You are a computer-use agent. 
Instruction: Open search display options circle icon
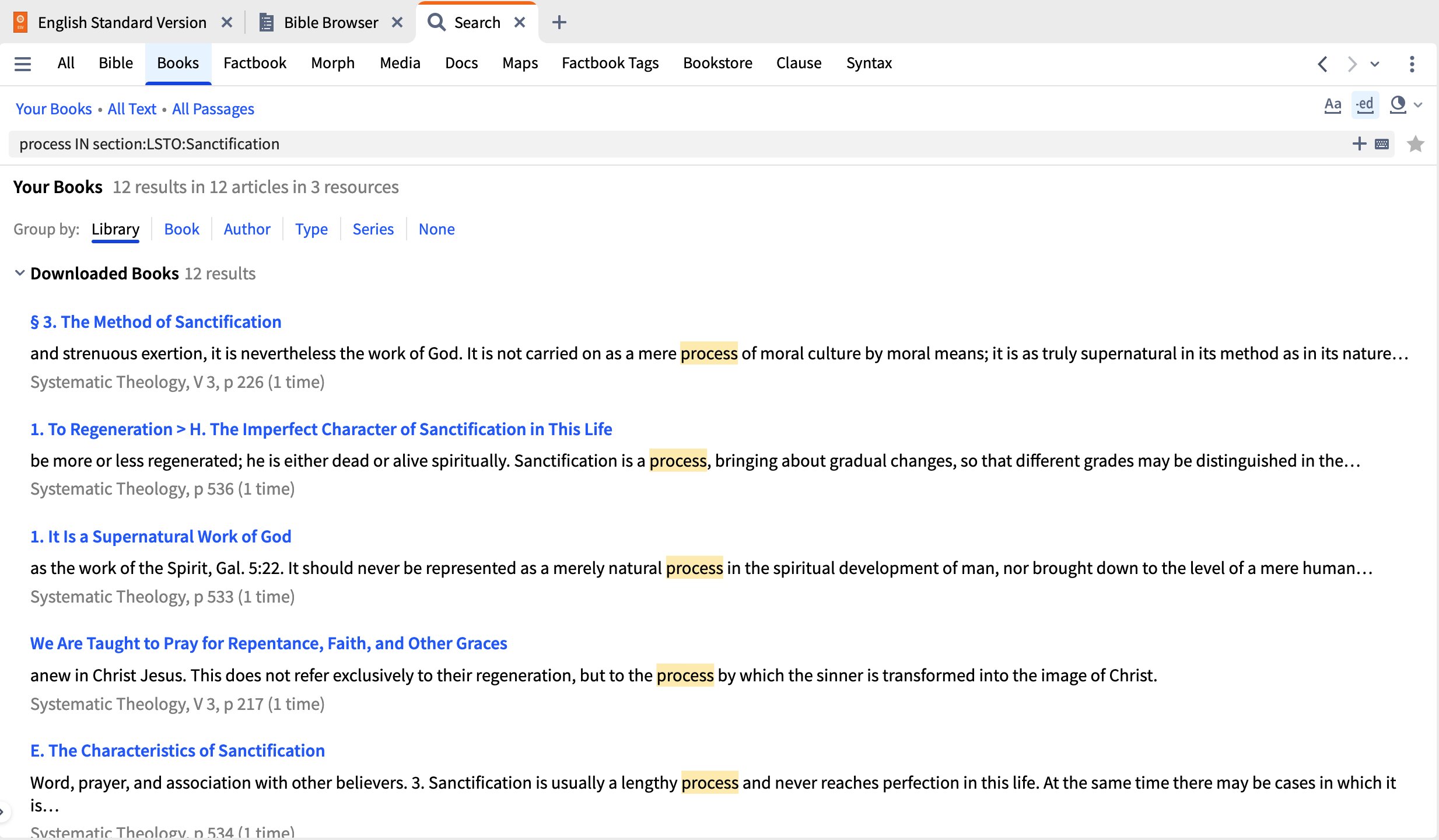(1398, 105)
